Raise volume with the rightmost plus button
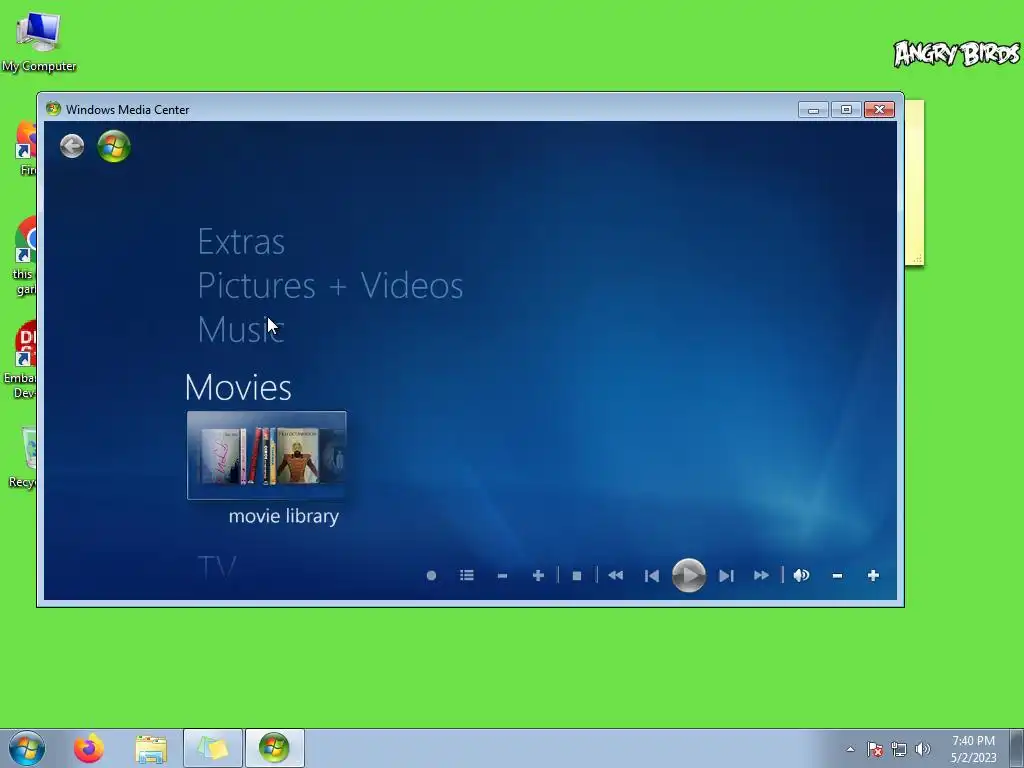This screenshot has height=768, width=1024. 873,575
